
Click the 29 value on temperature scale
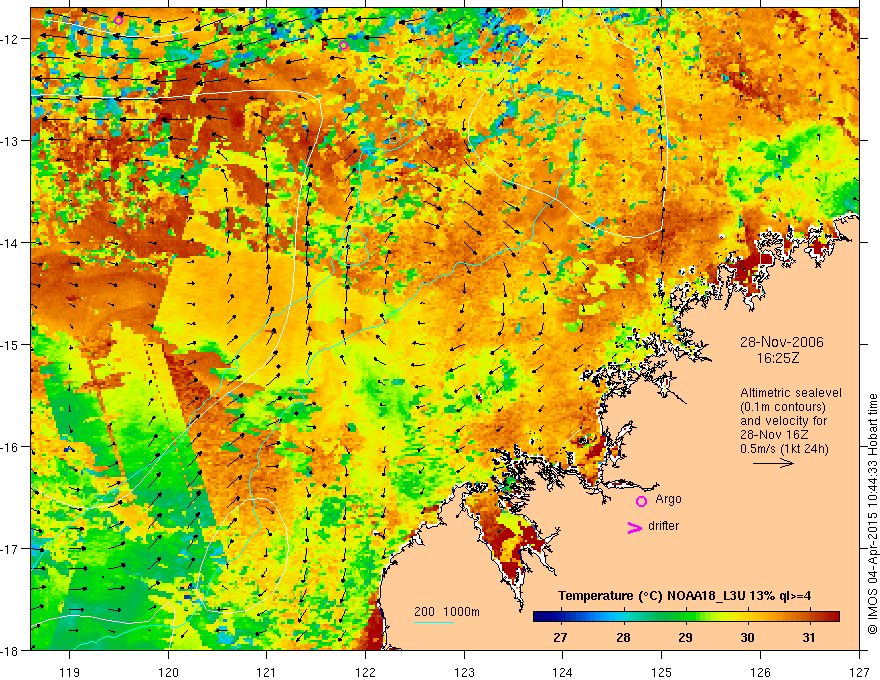click(685, 637)
